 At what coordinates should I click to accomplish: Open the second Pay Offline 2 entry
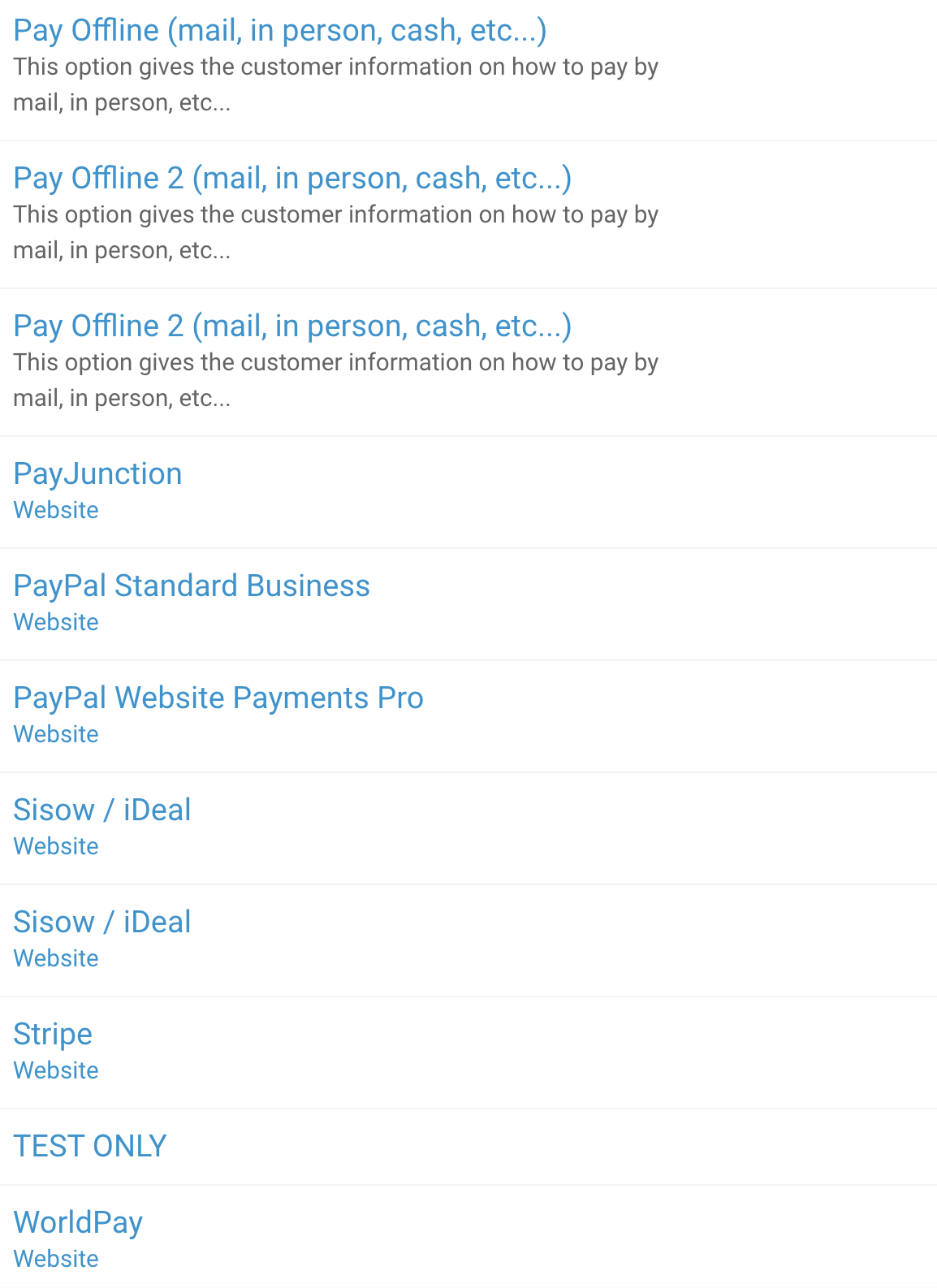(292, 326)
